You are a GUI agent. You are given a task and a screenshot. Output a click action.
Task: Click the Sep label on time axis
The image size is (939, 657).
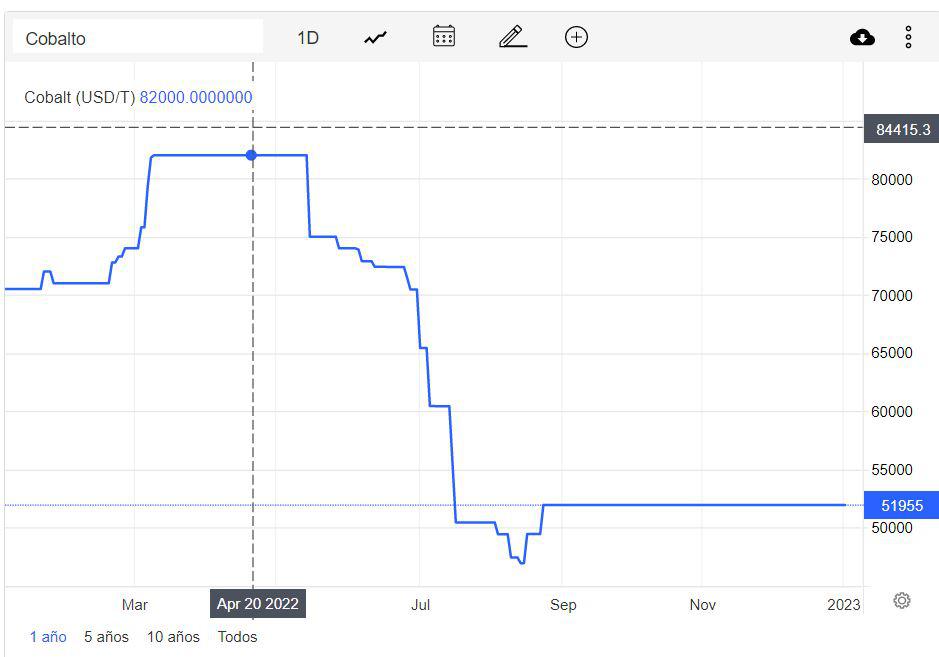point(562,605)
